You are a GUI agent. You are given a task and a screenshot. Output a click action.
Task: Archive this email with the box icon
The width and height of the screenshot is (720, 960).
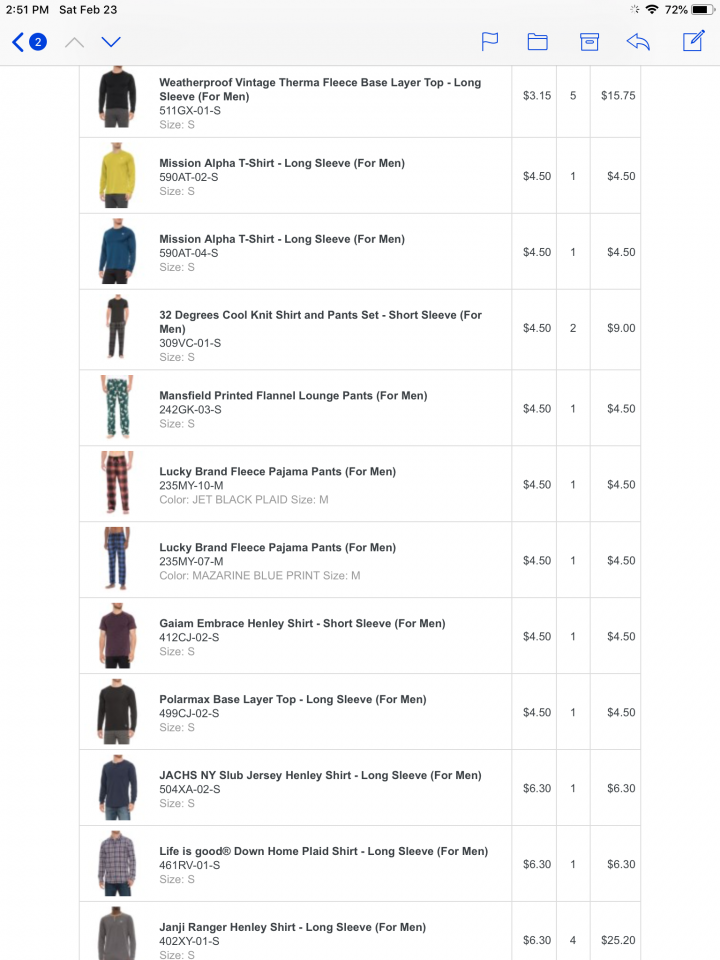(x=589, y=42)
